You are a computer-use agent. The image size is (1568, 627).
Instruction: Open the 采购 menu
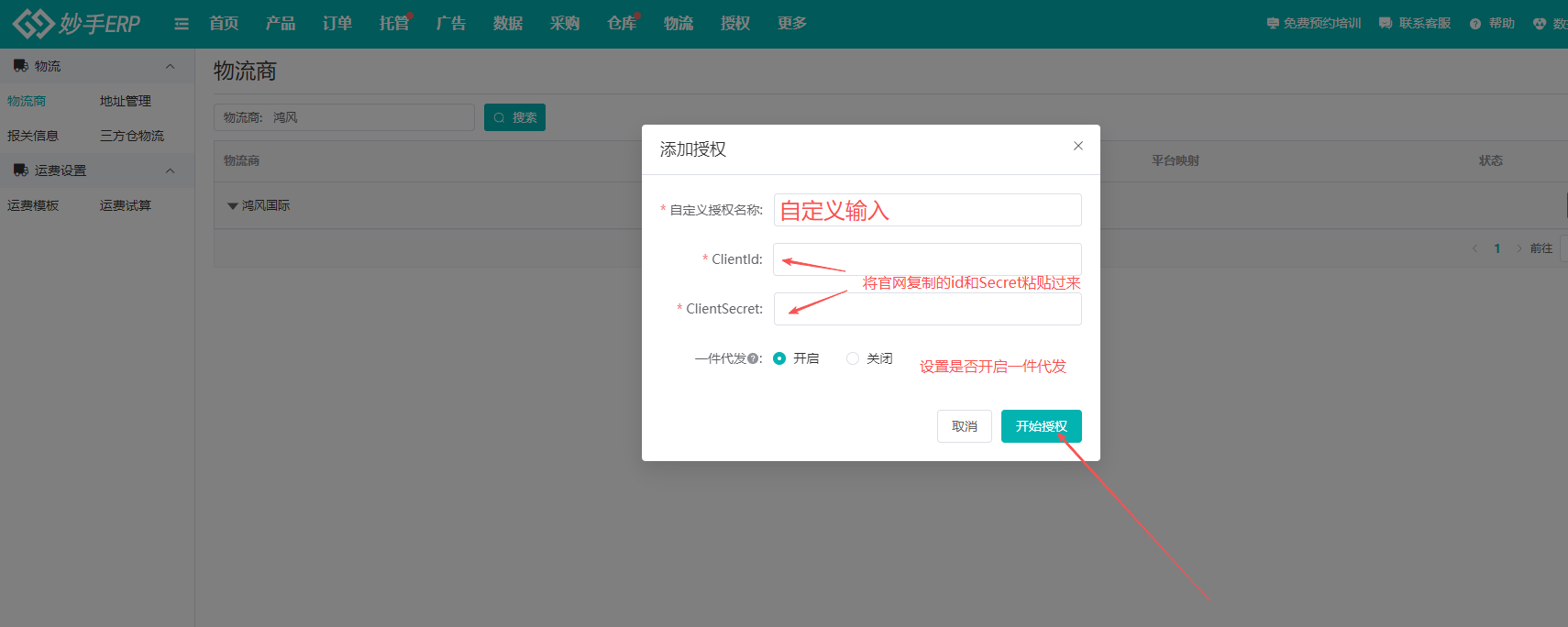click(x=565, y=24)
